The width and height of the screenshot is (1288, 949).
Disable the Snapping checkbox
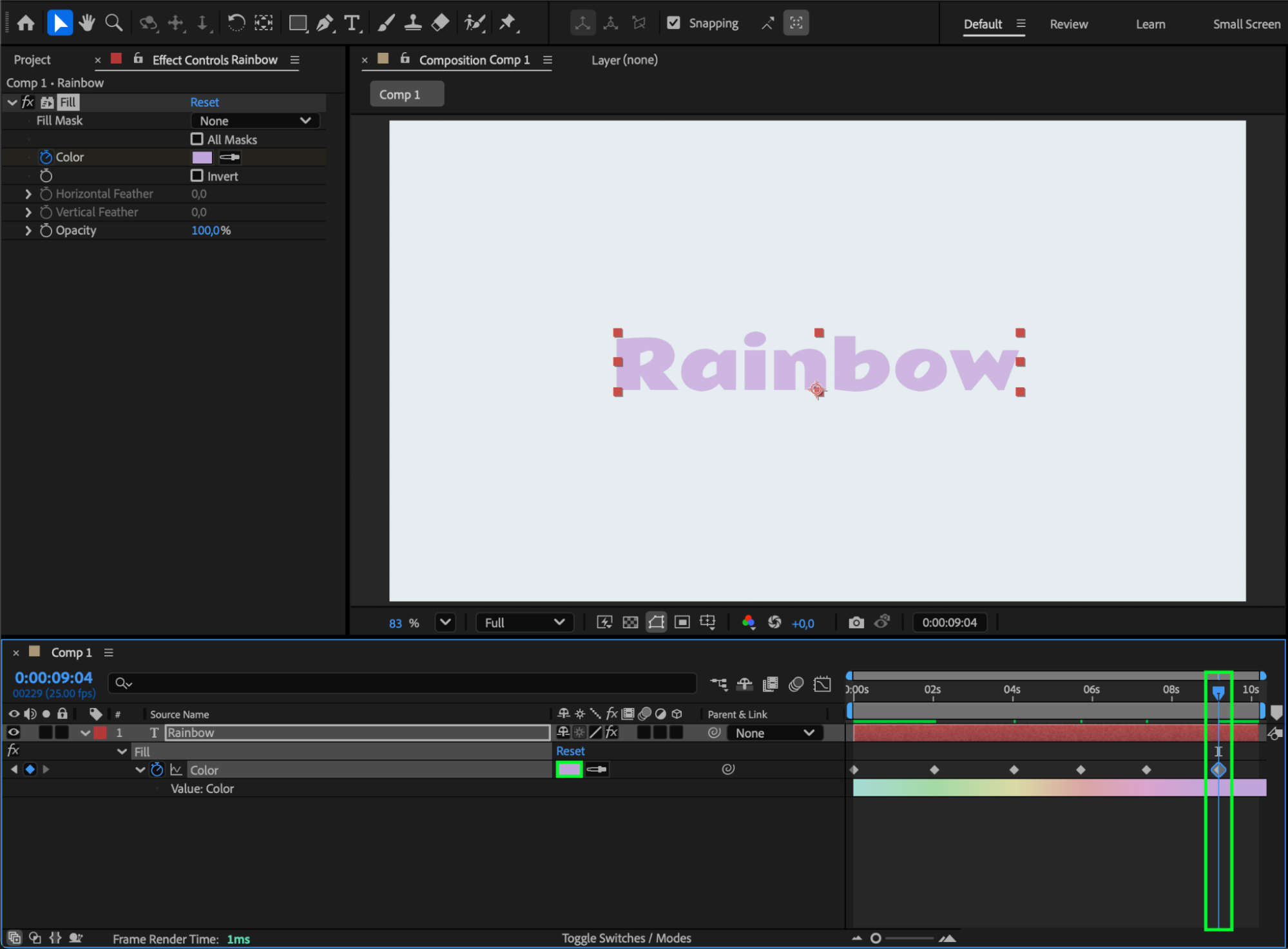tap(673, 23)
